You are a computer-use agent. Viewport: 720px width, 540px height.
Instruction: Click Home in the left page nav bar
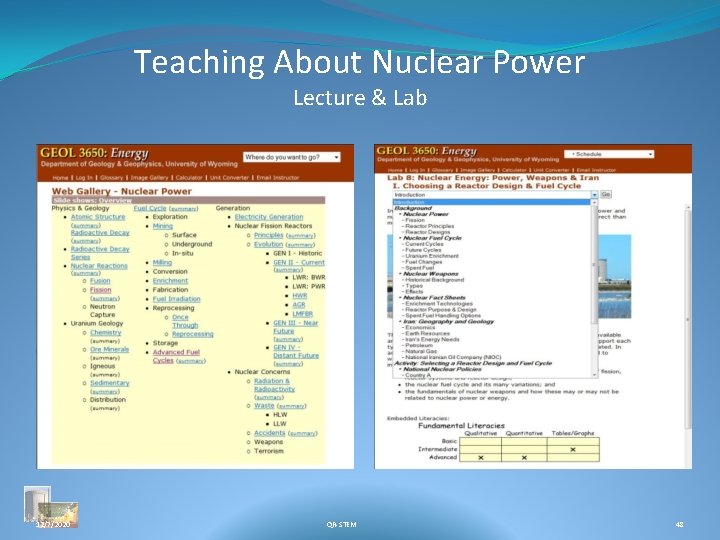60,178
